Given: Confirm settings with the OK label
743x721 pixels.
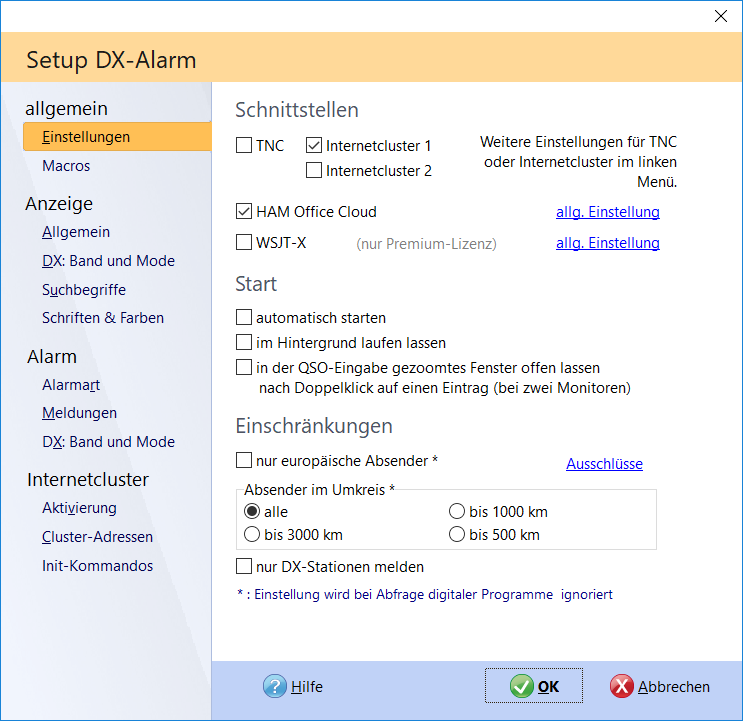Looking at the screenshot, I should (x=548, y=686).
